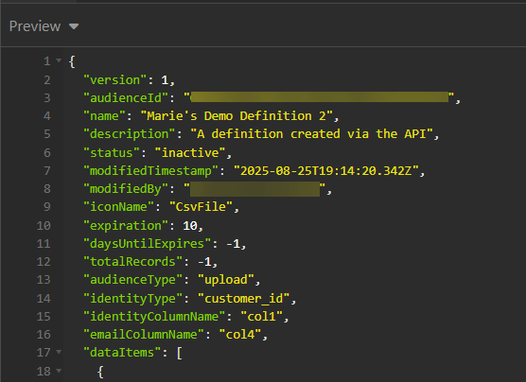Click the "modifiedBy" key
The image size is (526, 382).
click(126, 189)
